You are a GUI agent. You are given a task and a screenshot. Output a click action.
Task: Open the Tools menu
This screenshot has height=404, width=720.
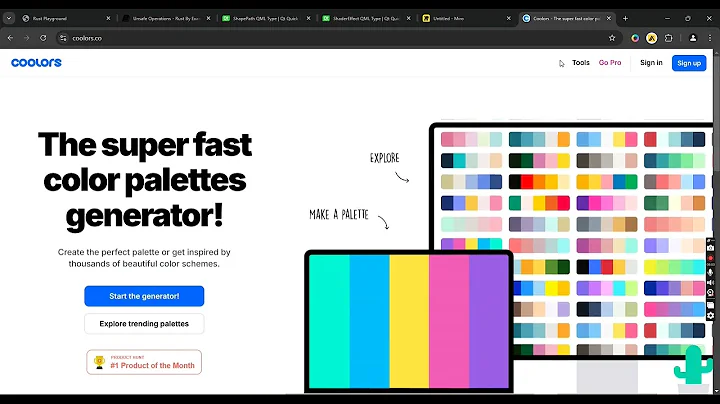(x=580, y=62)
